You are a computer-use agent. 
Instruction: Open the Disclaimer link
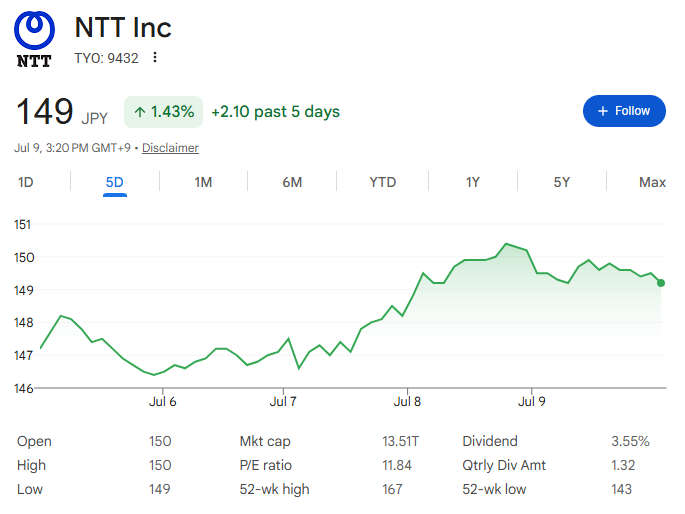(170, 148)
